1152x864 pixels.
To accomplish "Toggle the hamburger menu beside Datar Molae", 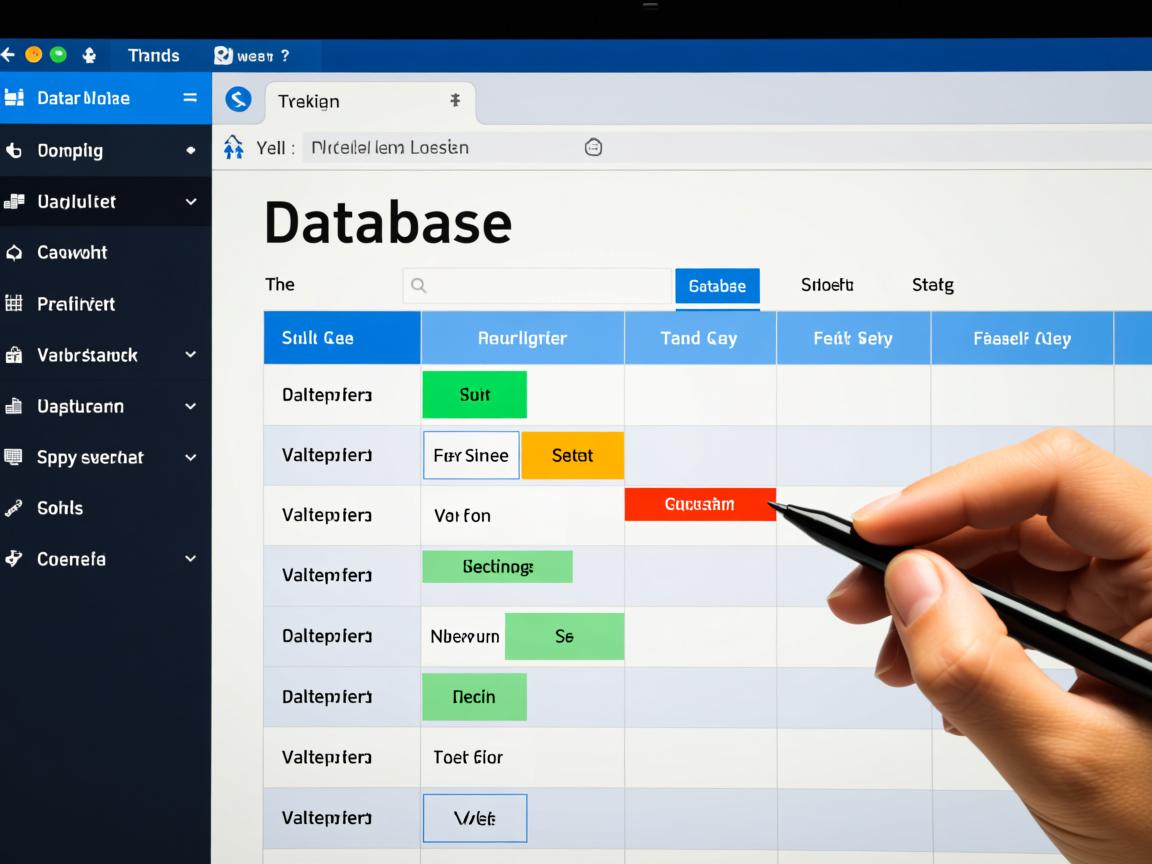I will tap(190, 98).
